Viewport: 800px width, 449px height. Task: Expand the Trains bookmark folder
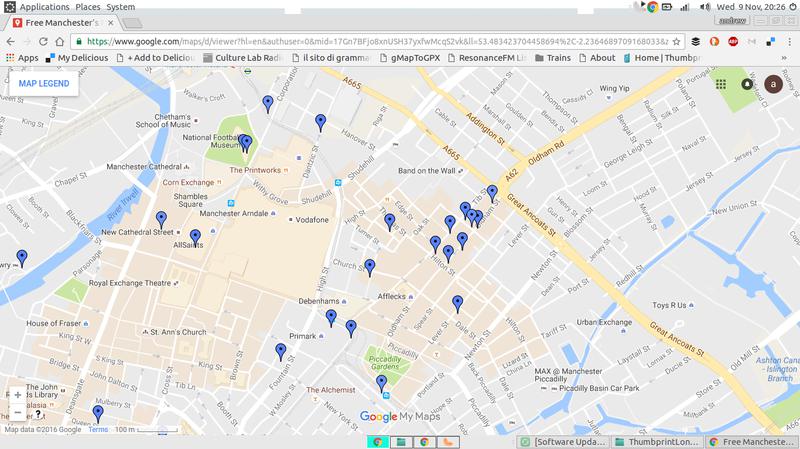pos(553,58)
